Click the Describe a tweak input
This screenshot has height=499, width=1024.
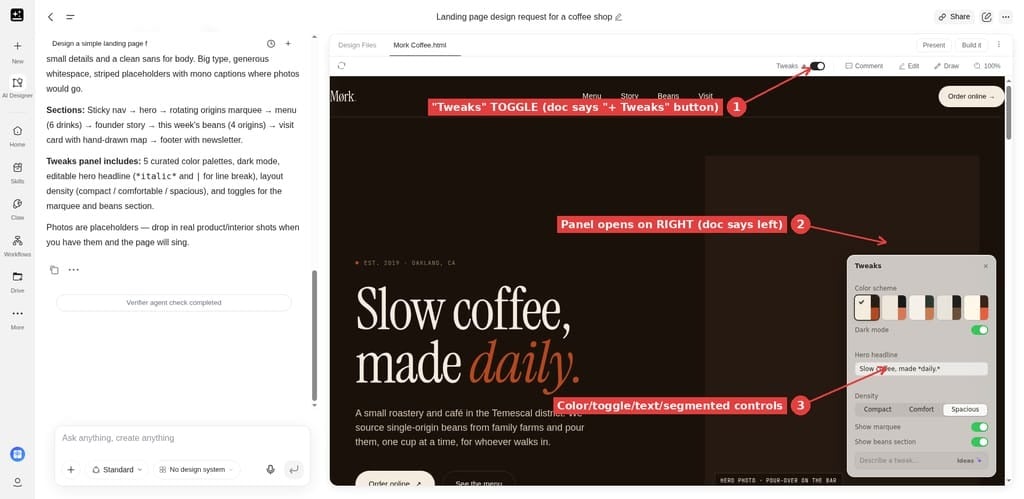[x=903, y=461]
